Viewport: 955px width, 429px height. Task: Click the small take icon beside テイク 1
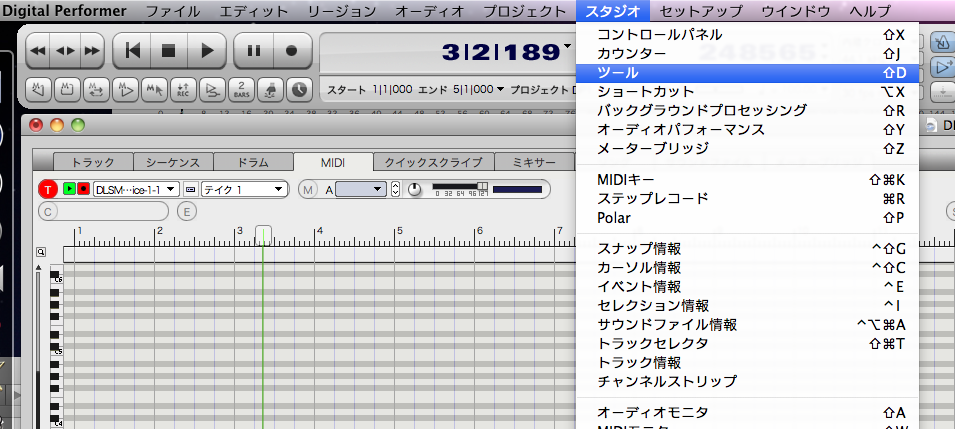click(191, 190)
